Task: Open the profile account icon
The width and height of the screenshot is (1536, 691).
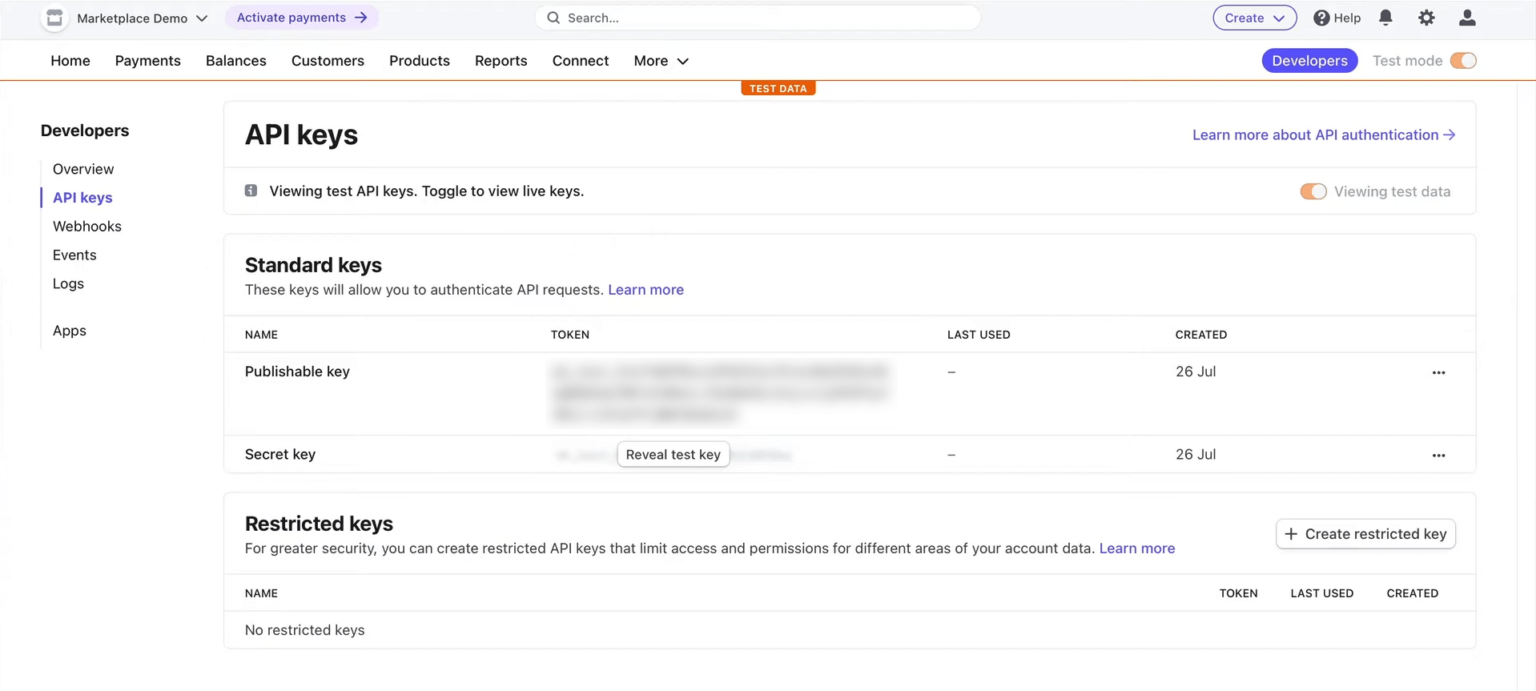Action: coord(1466,17)
